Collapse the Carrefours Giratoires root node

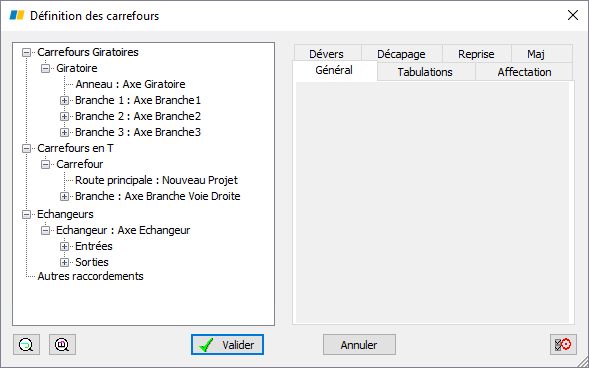coord(26,52)
